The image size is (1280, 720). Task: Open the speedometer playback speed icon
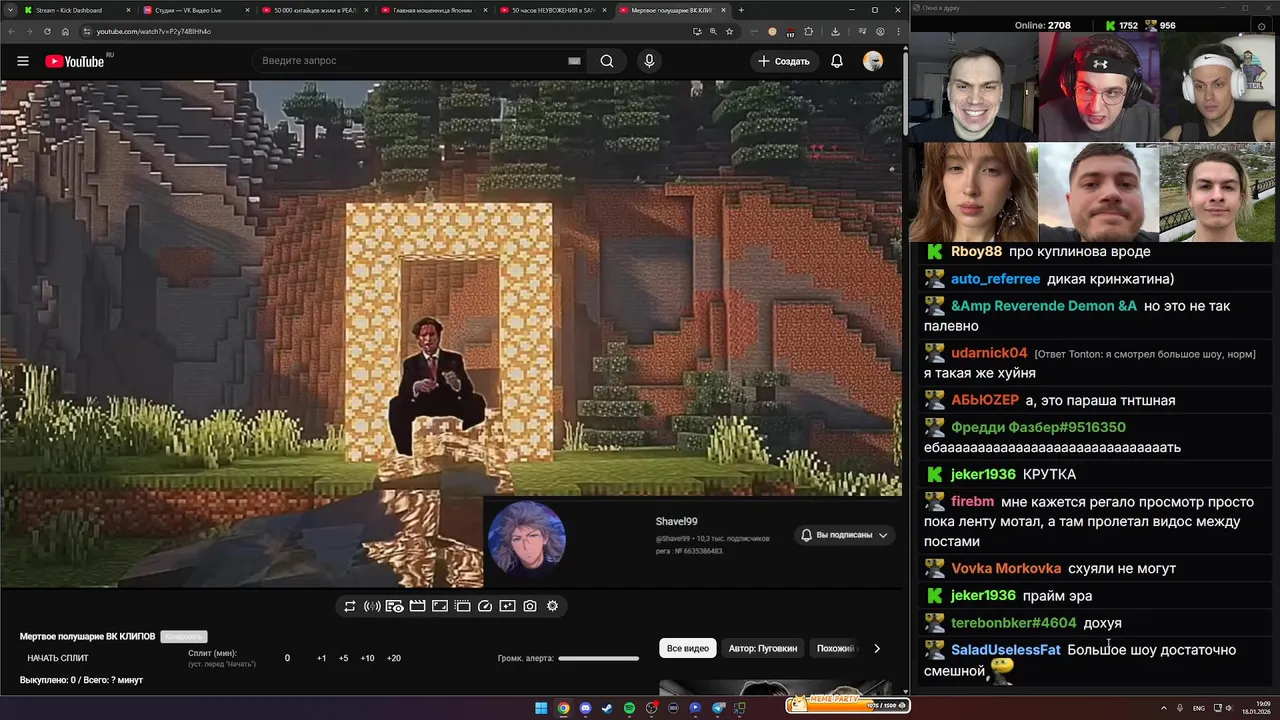click(x=485, y=606)
